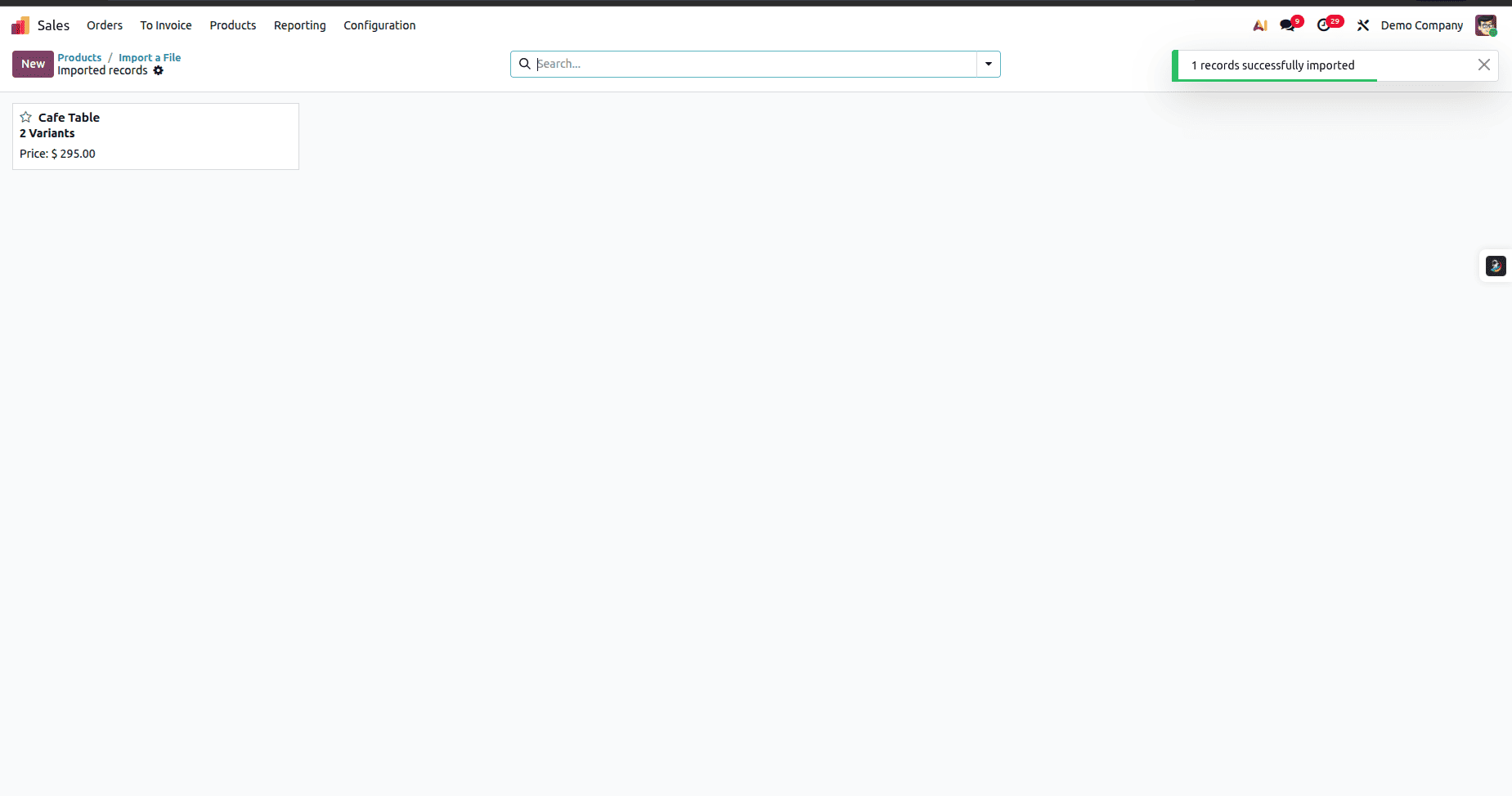Open the activities clock icon
Image resolution: width=1512 pixels, height=796 pixels.
click(1326, 25)
